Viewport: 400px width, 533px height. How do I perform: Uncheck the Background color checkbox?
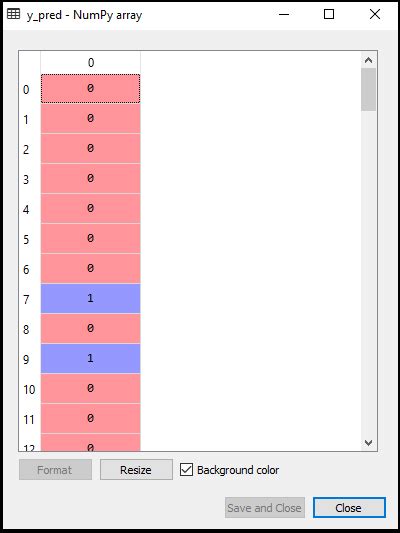[186, 470]
